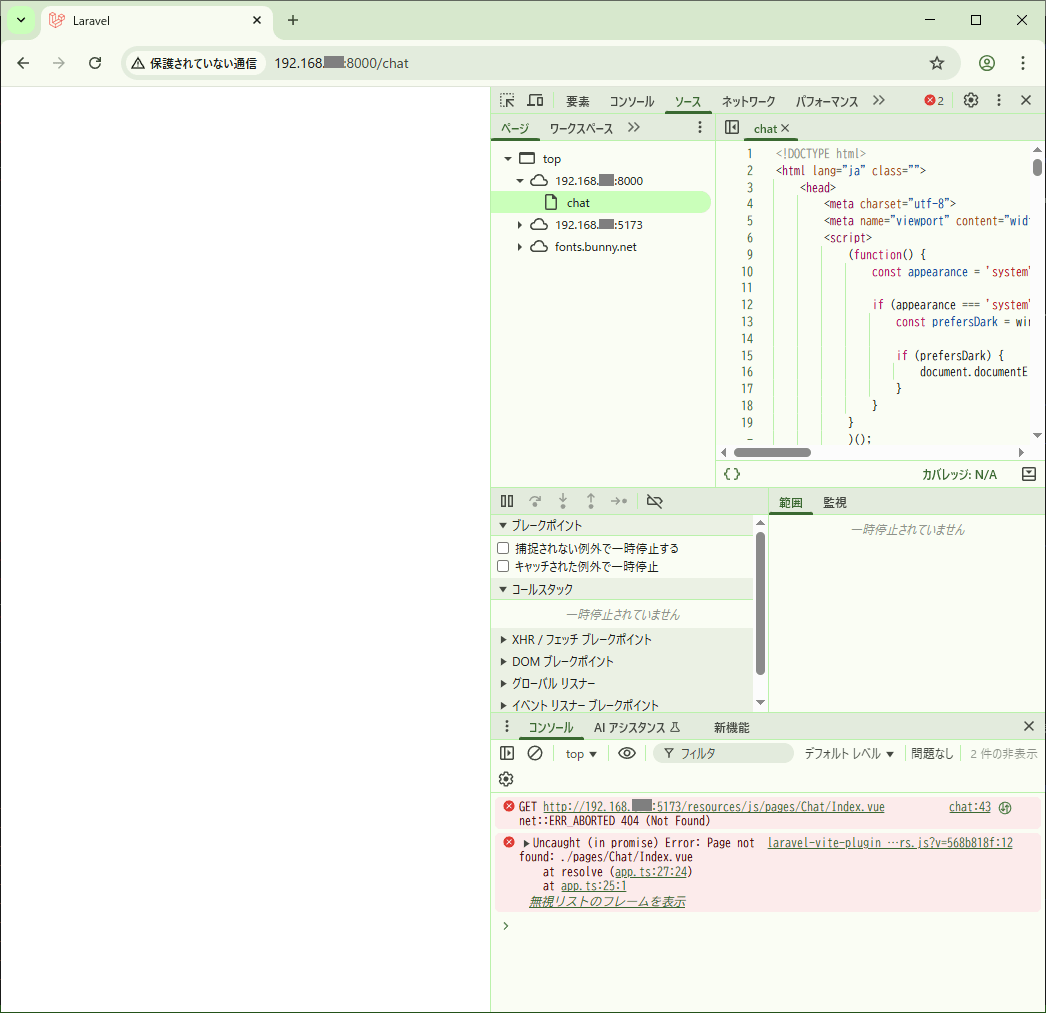
Task: Open the デフォルト レベル dropdown
Action: 849,754
